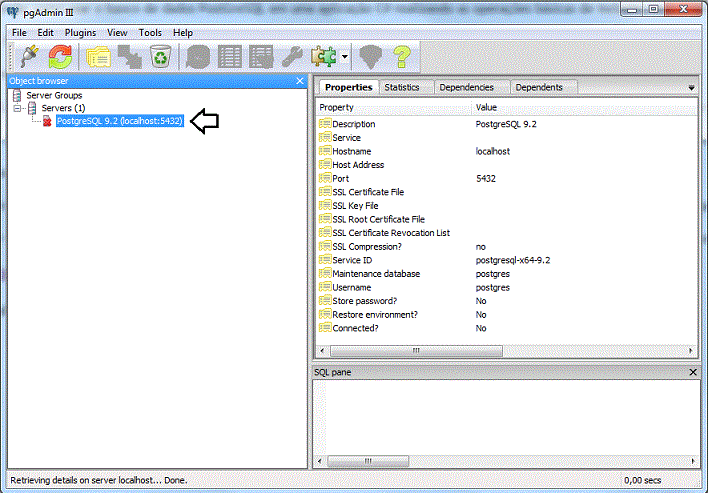Viewport: 708px width, 493px height.
Task: Select the Username property row
Action: click(507, 287)
